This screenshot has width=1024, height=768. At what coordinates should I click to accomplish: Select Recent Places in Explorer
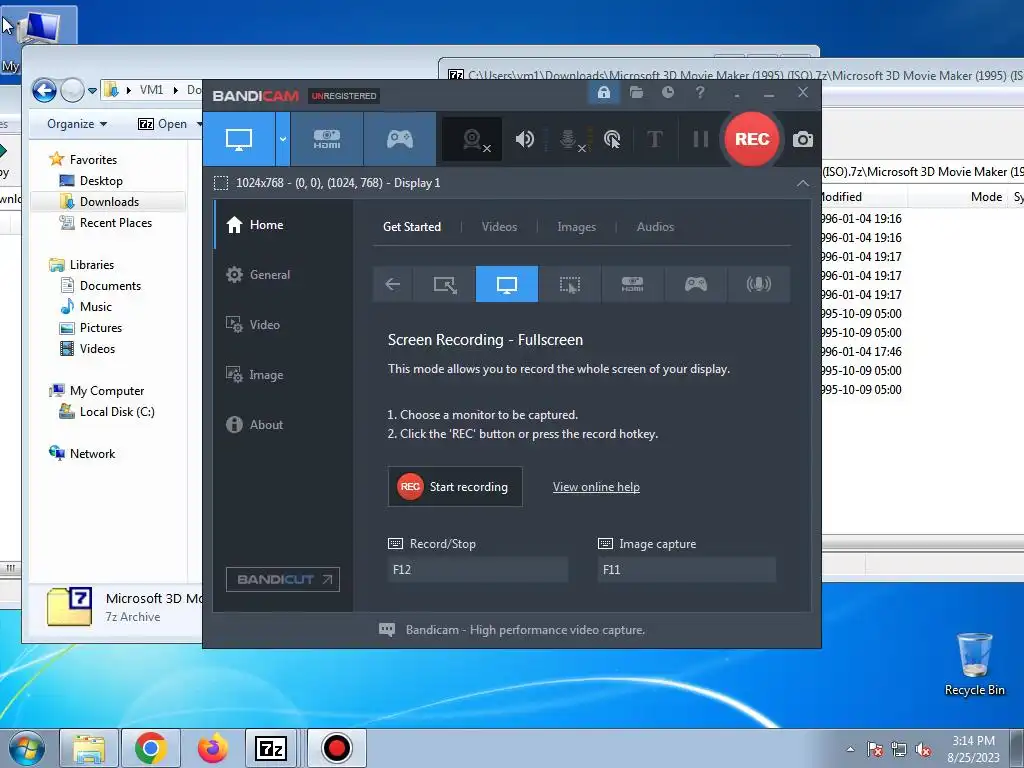(x=116, y=223)
